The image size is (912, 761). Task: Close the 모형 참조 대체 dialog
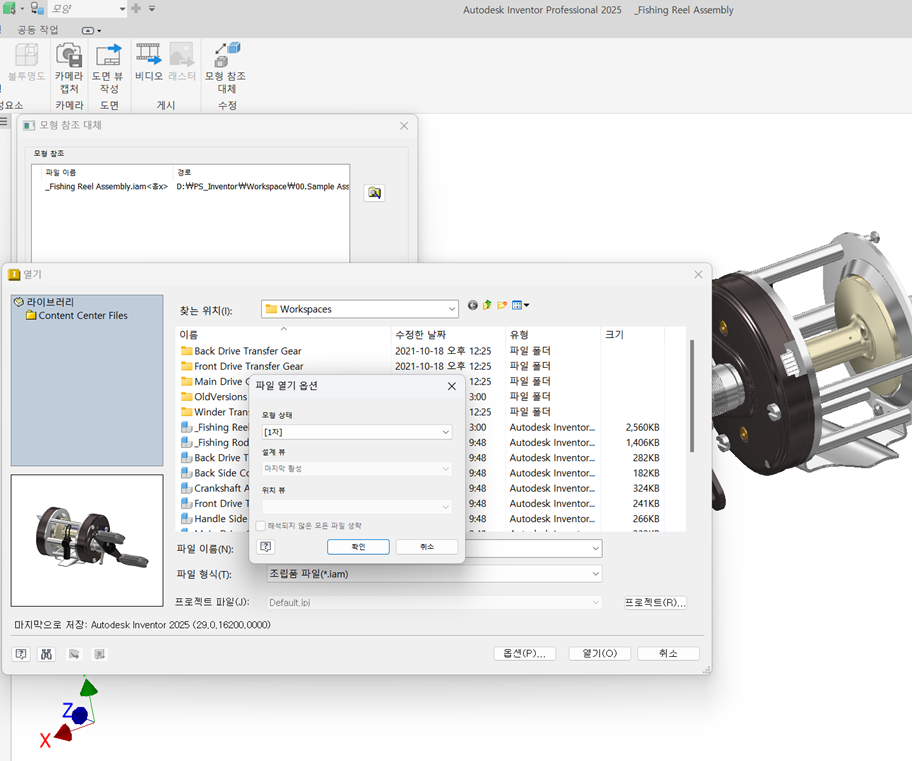404,126
